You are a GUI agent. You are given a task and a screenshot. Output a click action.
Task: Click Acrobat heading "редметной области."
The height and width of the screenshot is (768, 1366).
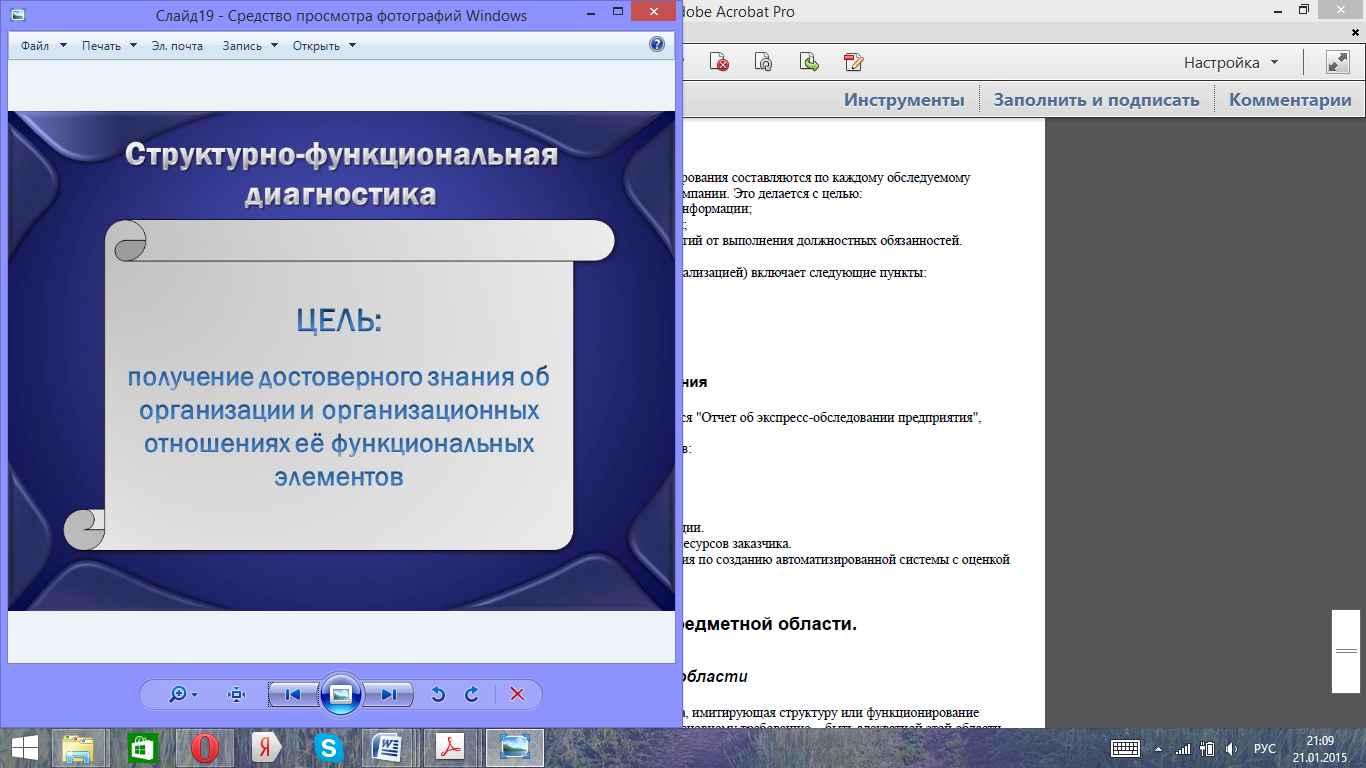click(x=770, y=624)
